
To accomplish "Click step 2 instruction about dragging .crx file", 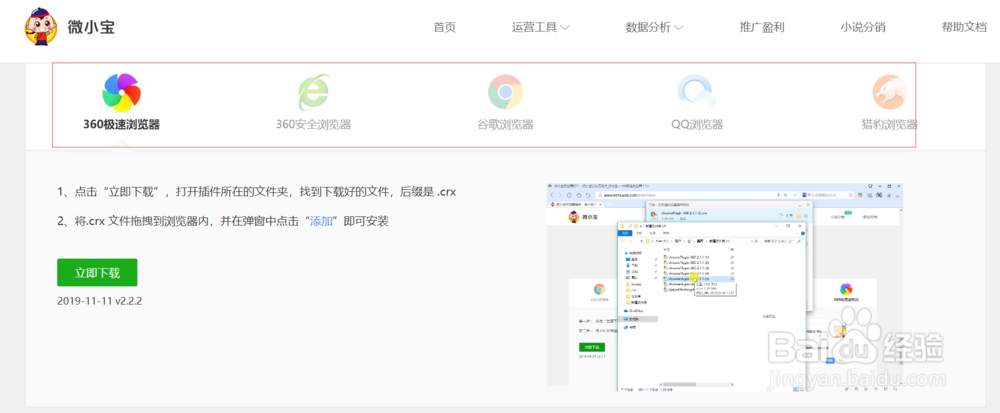I will [x=223, y=221].
